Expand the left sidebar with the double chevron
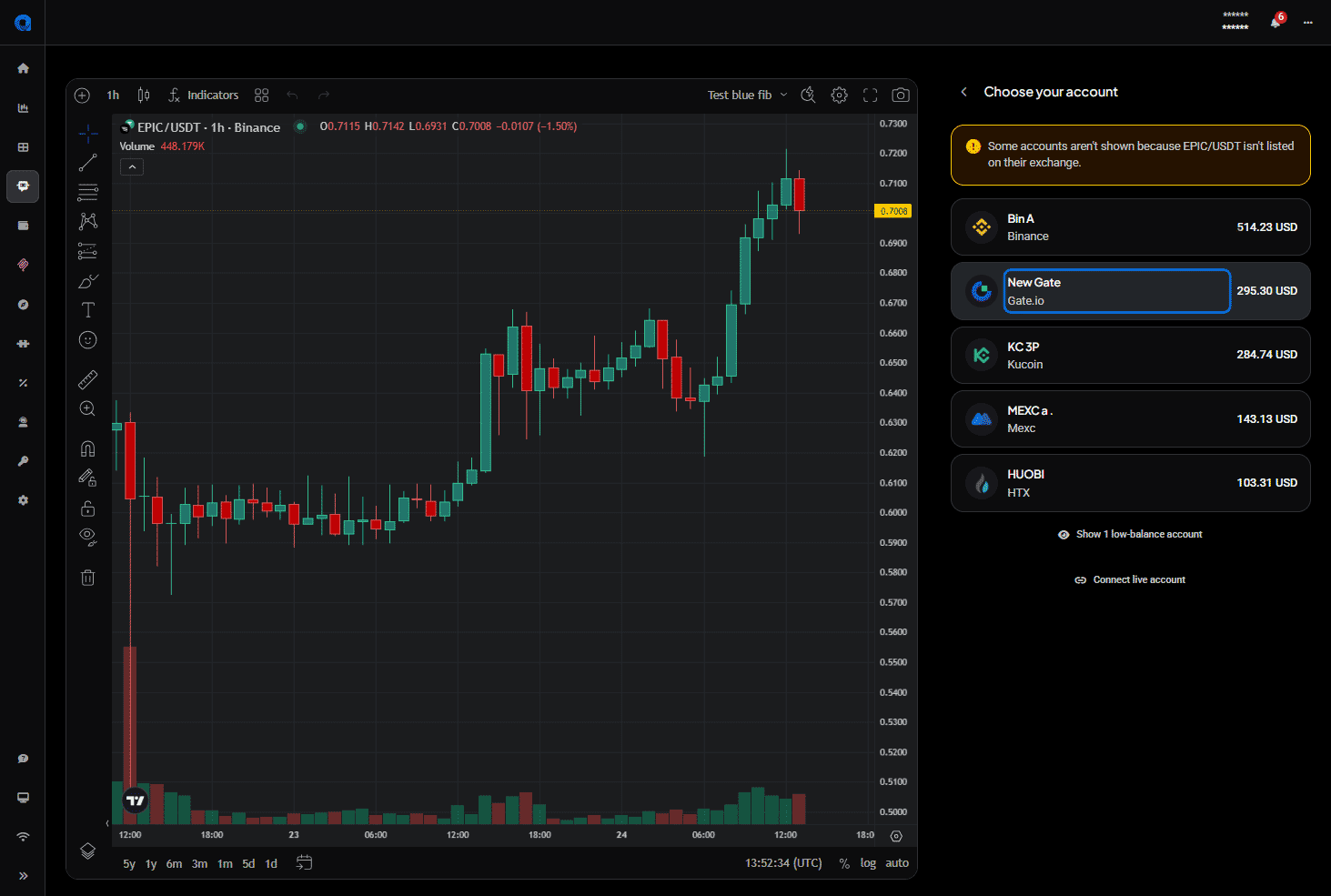 pyautogui.click(x=23, y=876)
